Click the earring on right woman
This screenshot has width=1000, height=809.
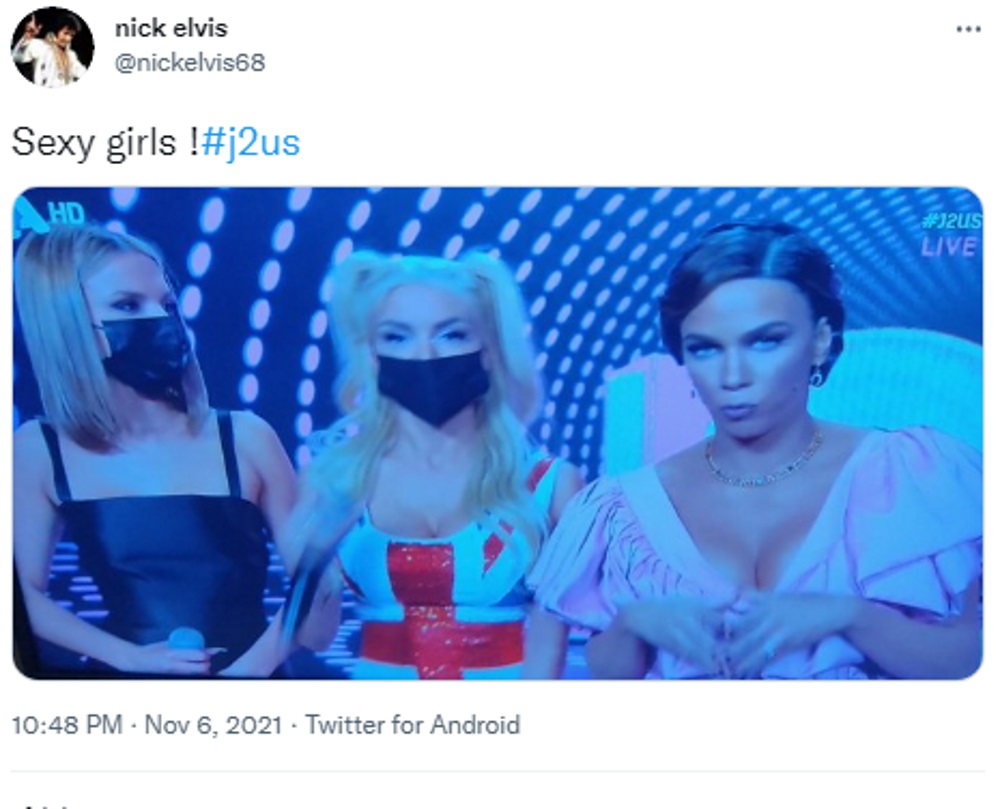816,377
